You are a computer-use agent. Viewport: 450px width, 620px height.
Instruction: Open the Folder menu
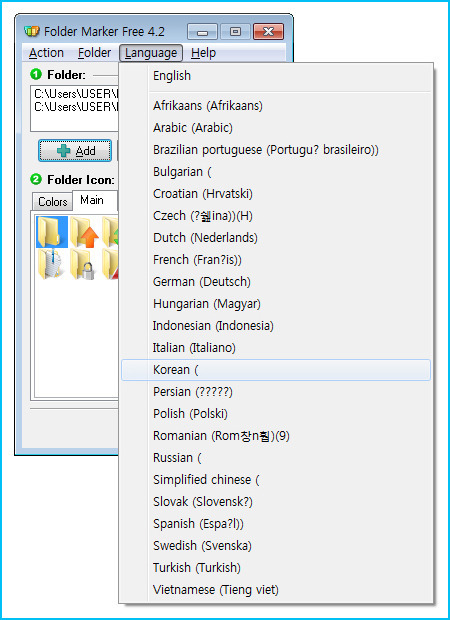[x=95, y=53]
